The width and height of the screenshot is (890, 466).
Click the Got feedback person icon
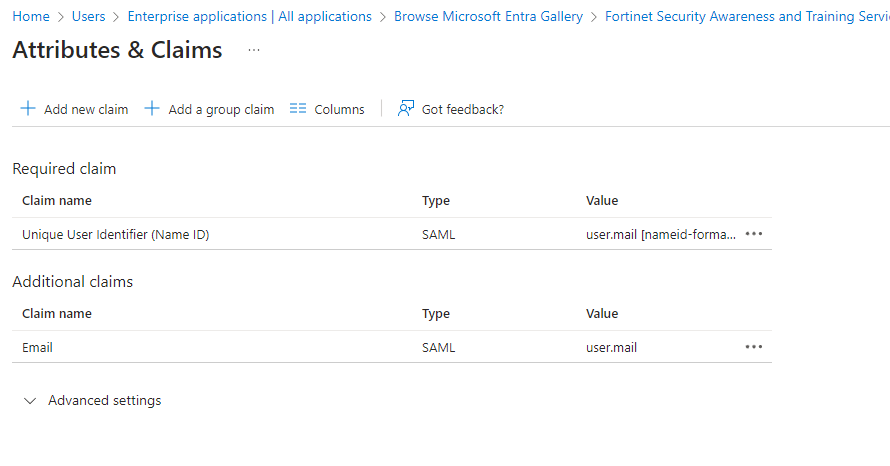(405, 109)
